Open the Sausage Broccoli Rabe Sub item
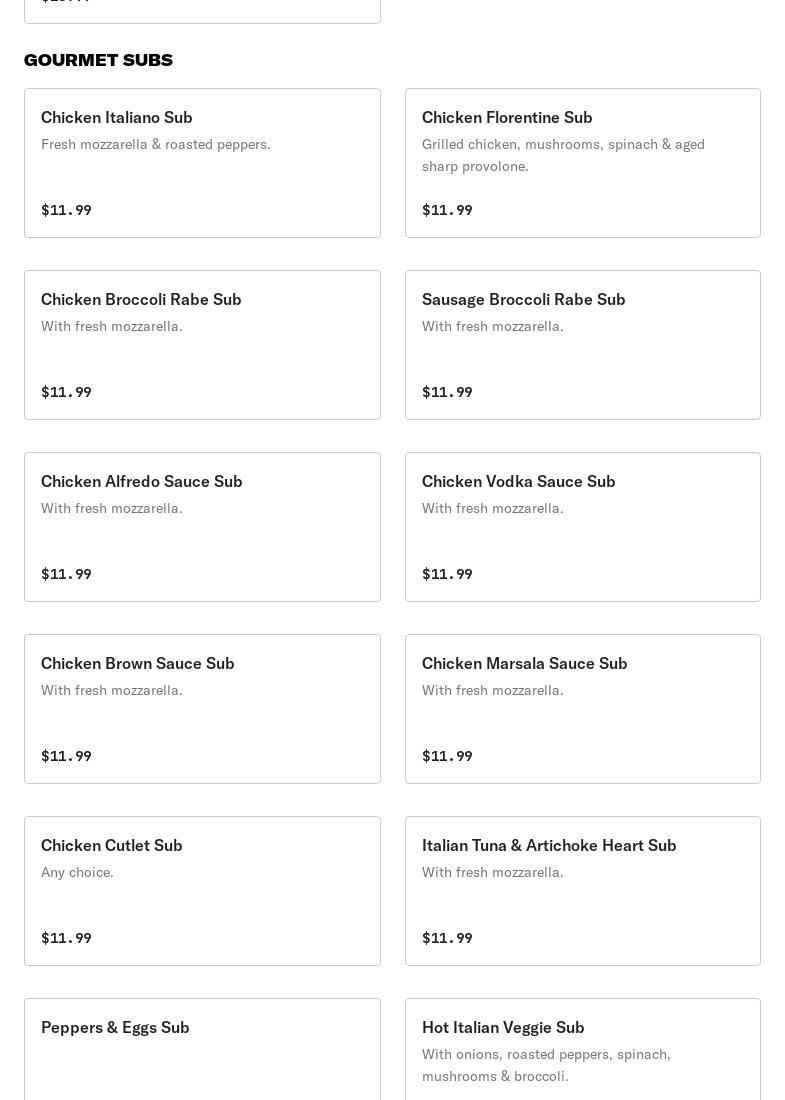This screenshot has width=785, height=1100. [582, 345]
